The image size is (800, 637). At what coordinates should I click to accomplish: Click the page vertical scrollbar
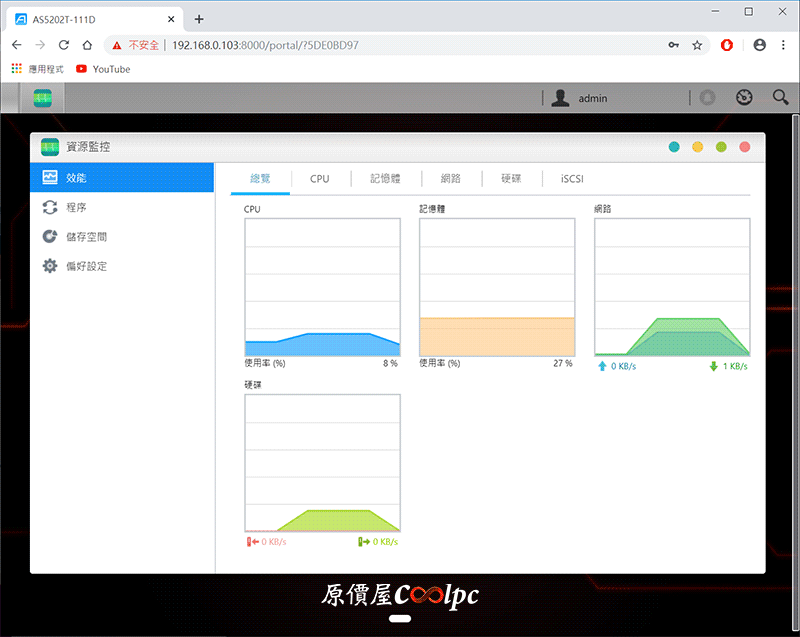[795, 372]
